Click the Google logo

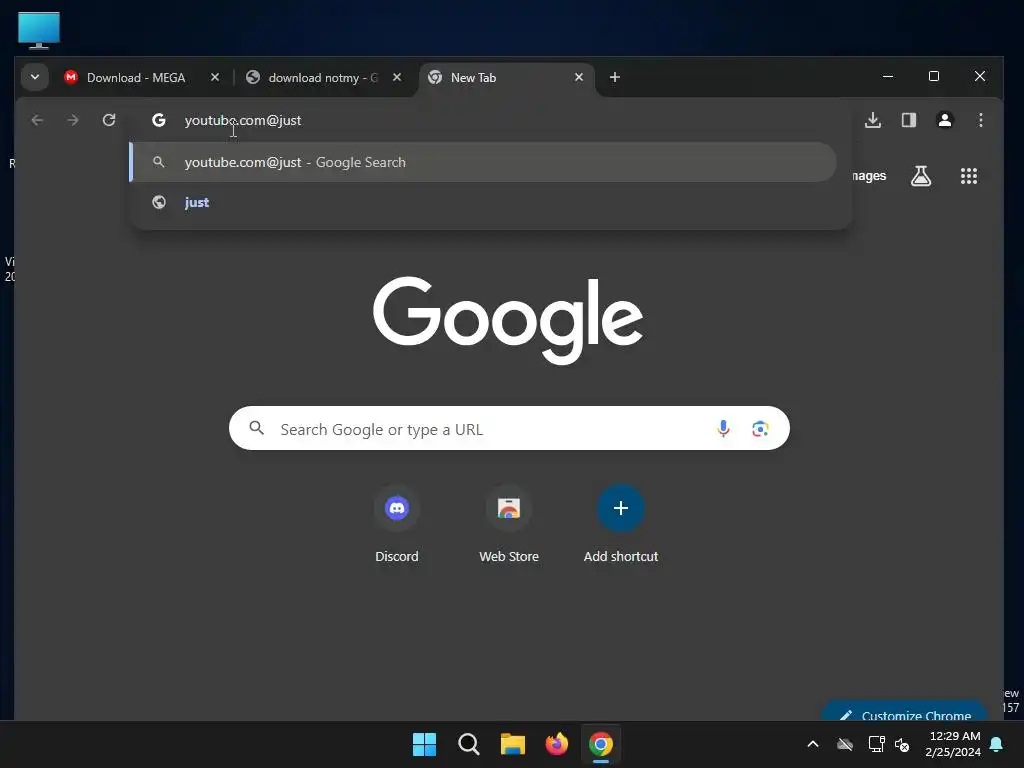click(508, 320)
